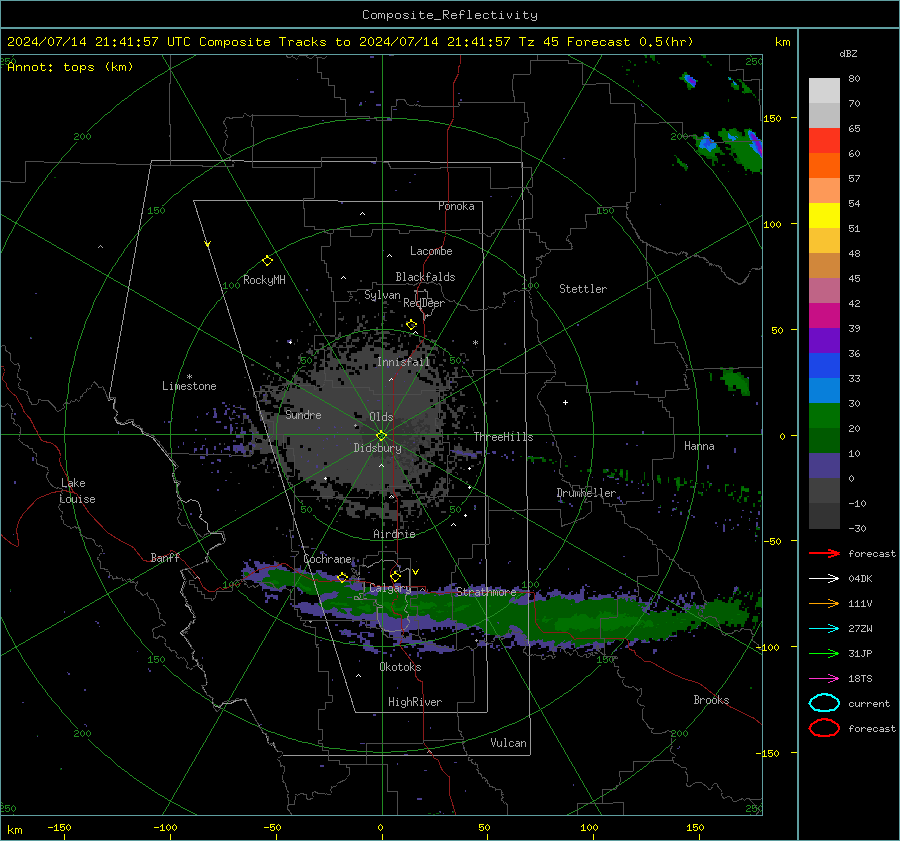Viewport: 900px width, 841px height.
Task: Click the bright green 30-20 dBZ swatch
Action: (x=824, y=416)
